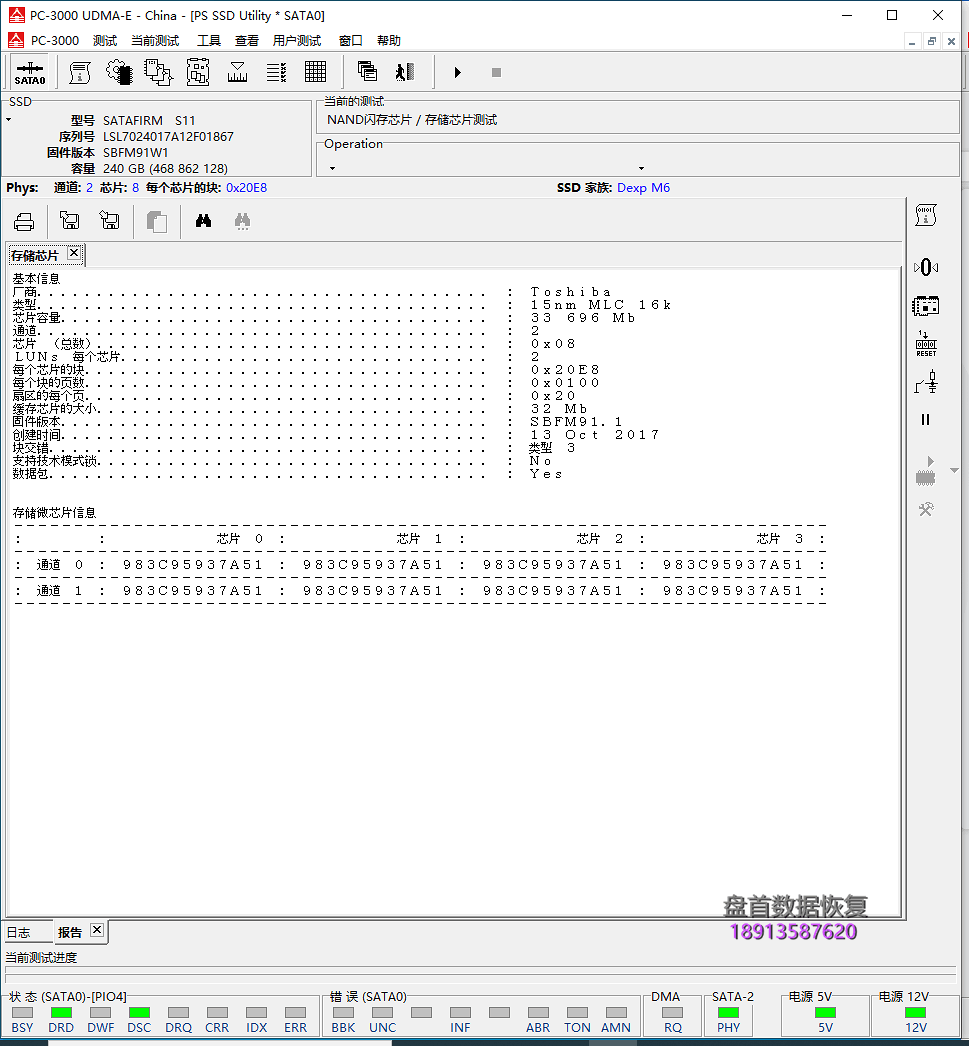Click the 0x20E8 blocks per chip value

[x=246, y=187]
